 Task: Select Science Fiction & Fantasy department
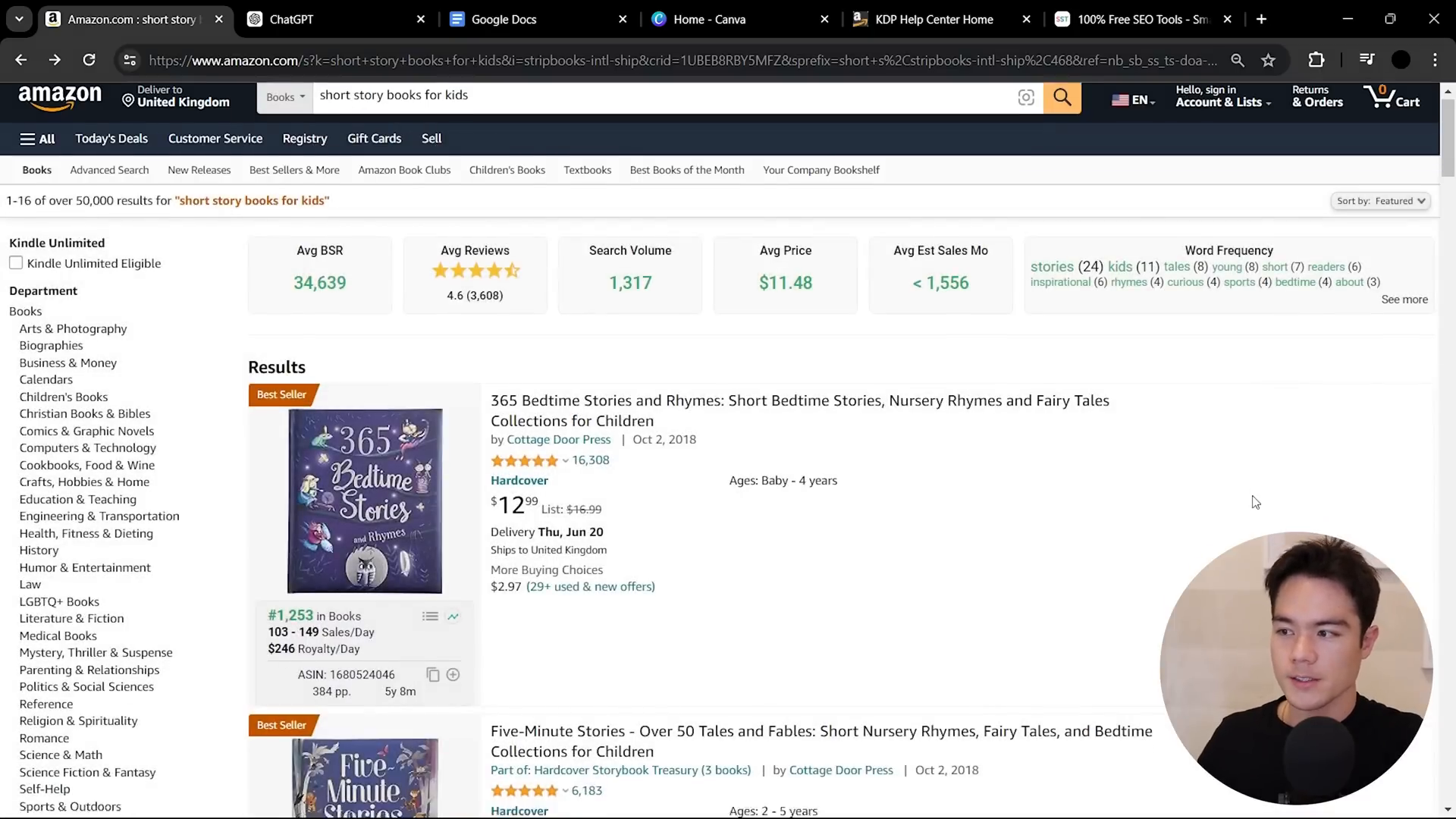(87, 772)
